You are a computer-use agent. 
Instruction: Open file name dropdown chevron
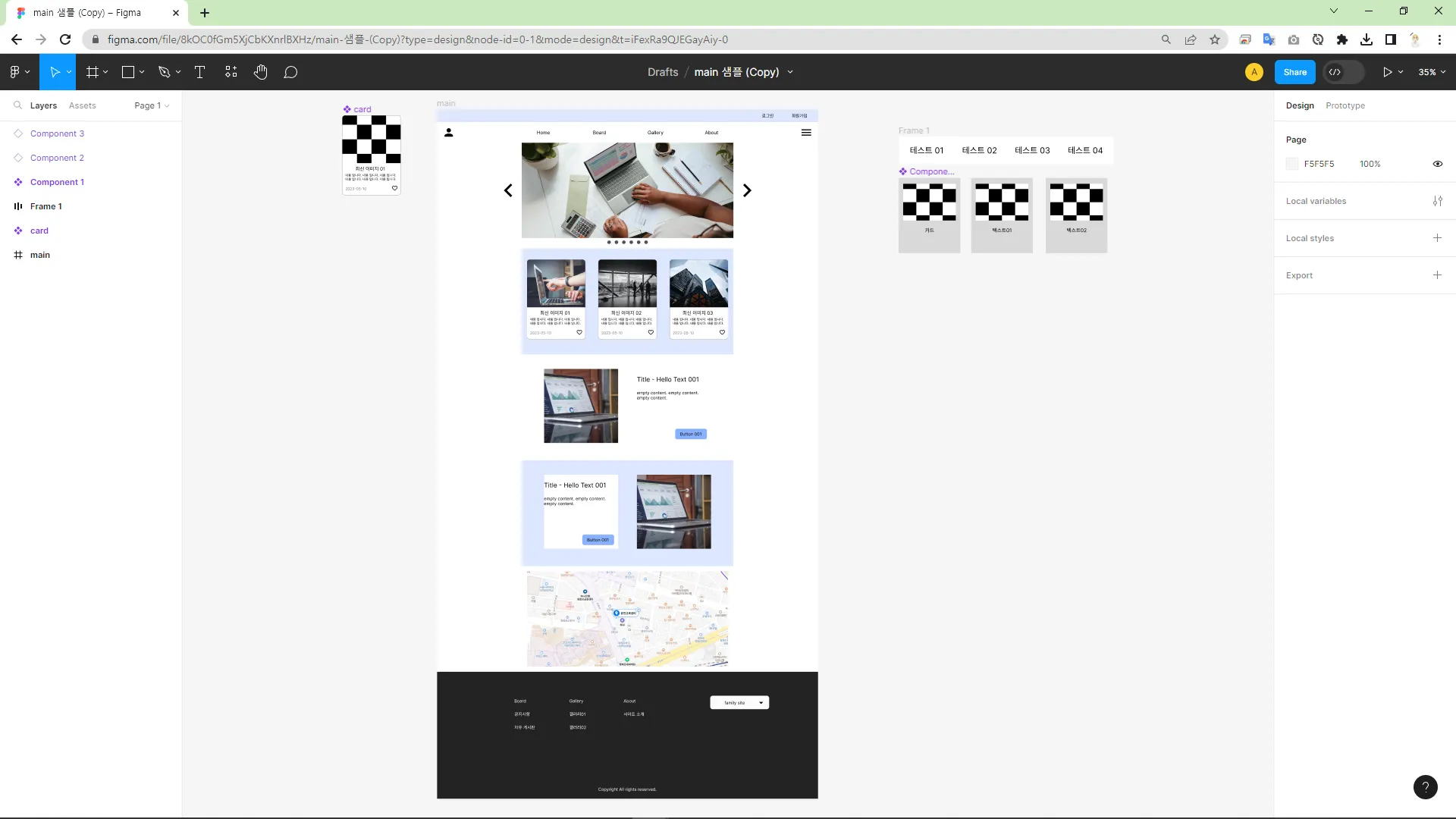point(790,72)
